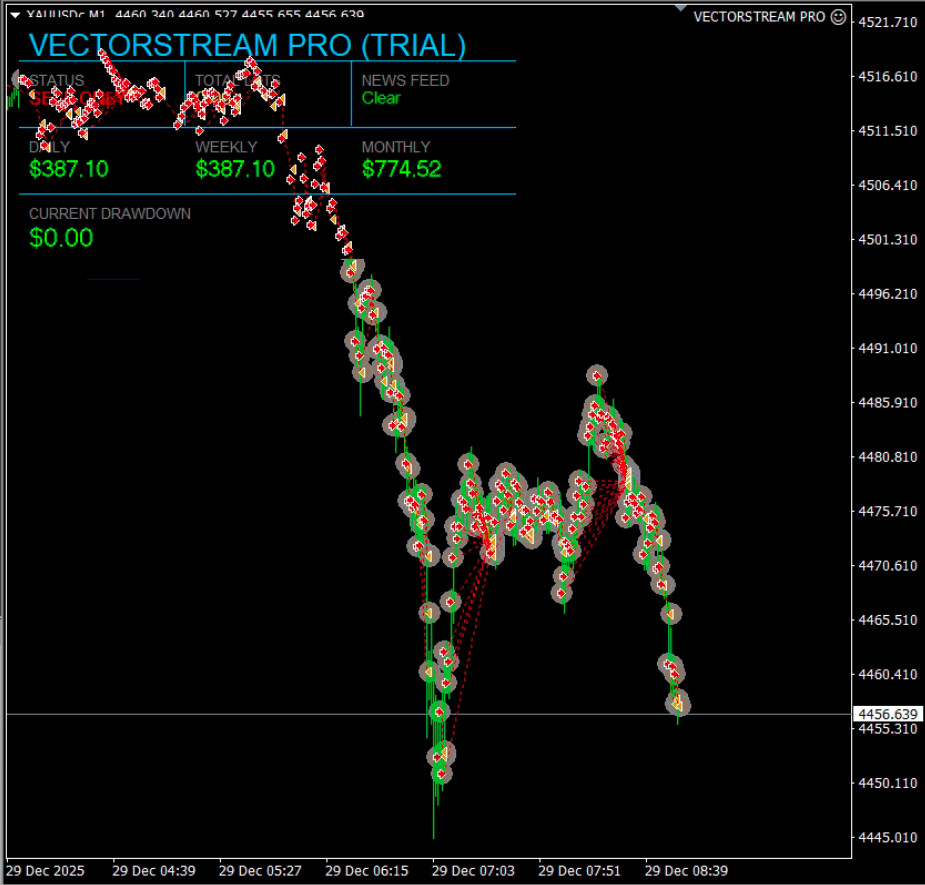The image size is (925, 885).
Task: Click the 4485.910 price scale label
Action: tap(888, 402)
